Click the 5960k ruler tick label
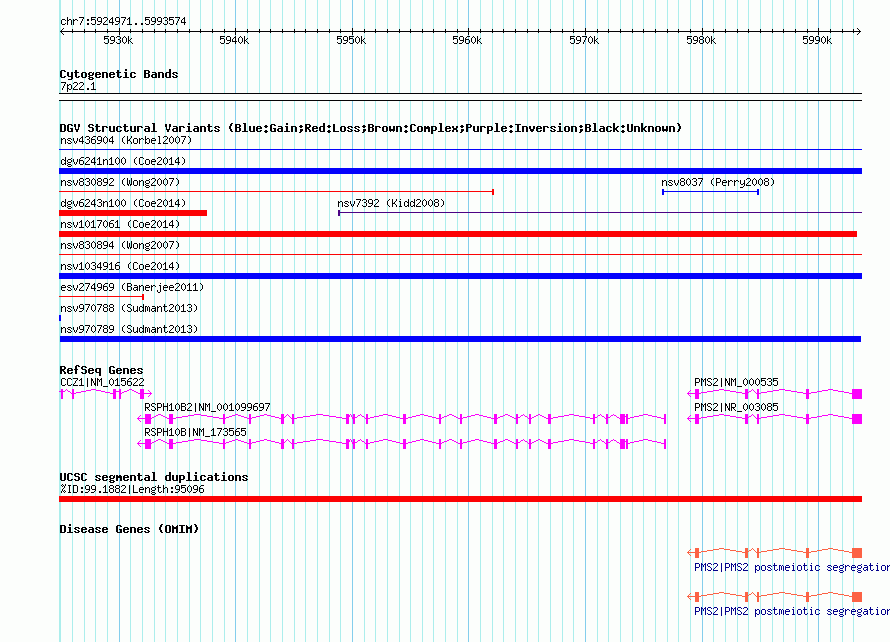 coord(467,40)
